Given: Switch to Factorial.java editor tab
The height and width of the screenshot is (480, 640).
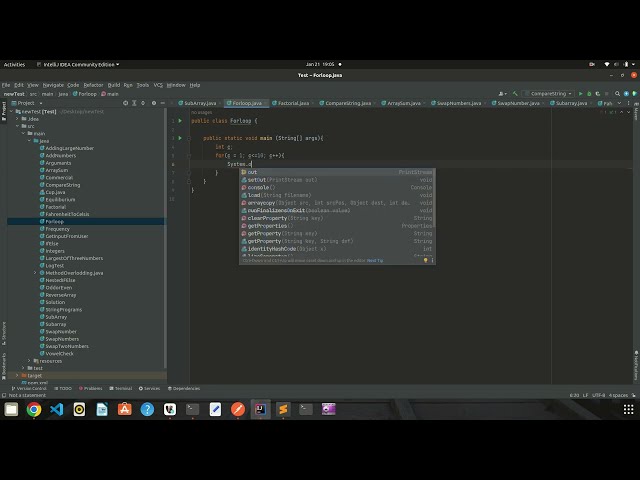Looking at the screenshot, I should (x=290, y=103).
